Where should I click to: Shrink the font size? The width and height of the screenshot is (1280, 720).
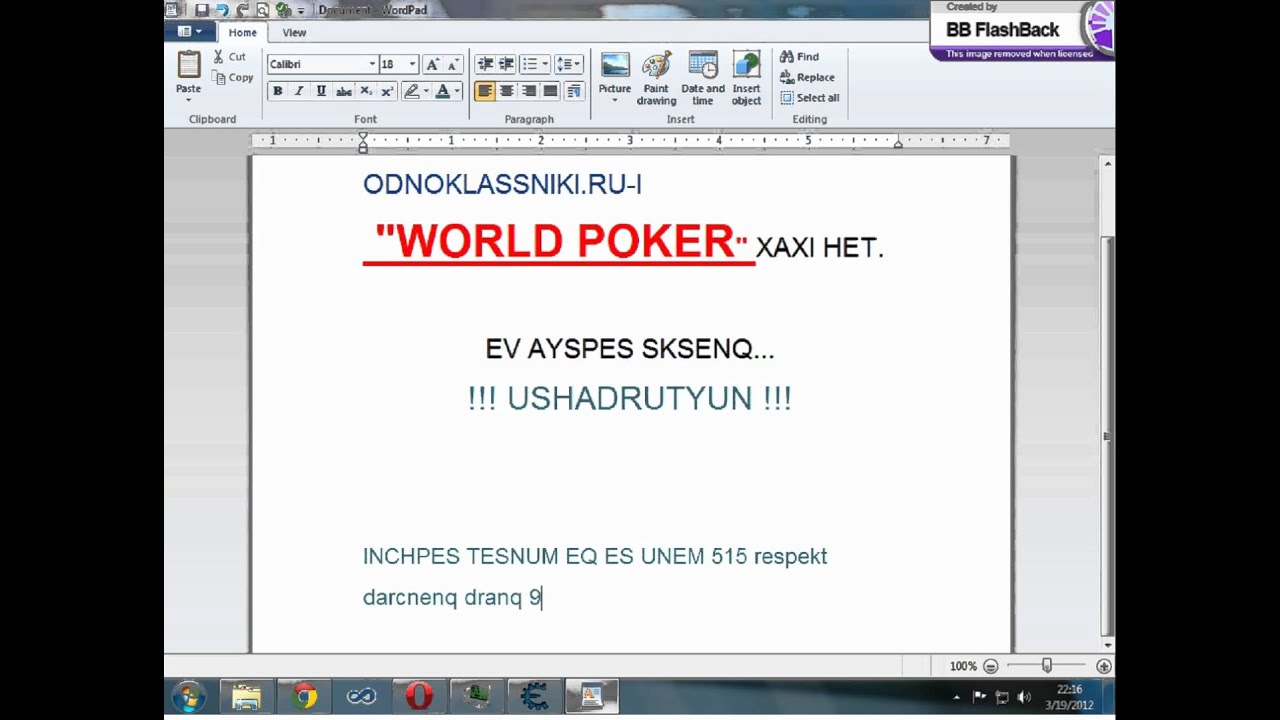(x=452, y=64)
